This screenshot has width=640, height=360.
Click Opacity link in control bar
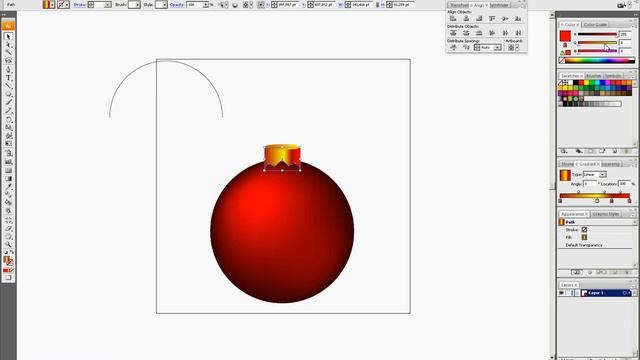(x=177, y=5)
